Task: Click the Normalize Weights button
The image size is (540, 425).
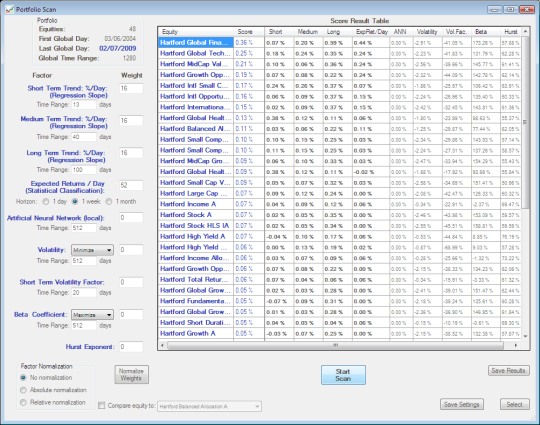Action: click(131, 375)
